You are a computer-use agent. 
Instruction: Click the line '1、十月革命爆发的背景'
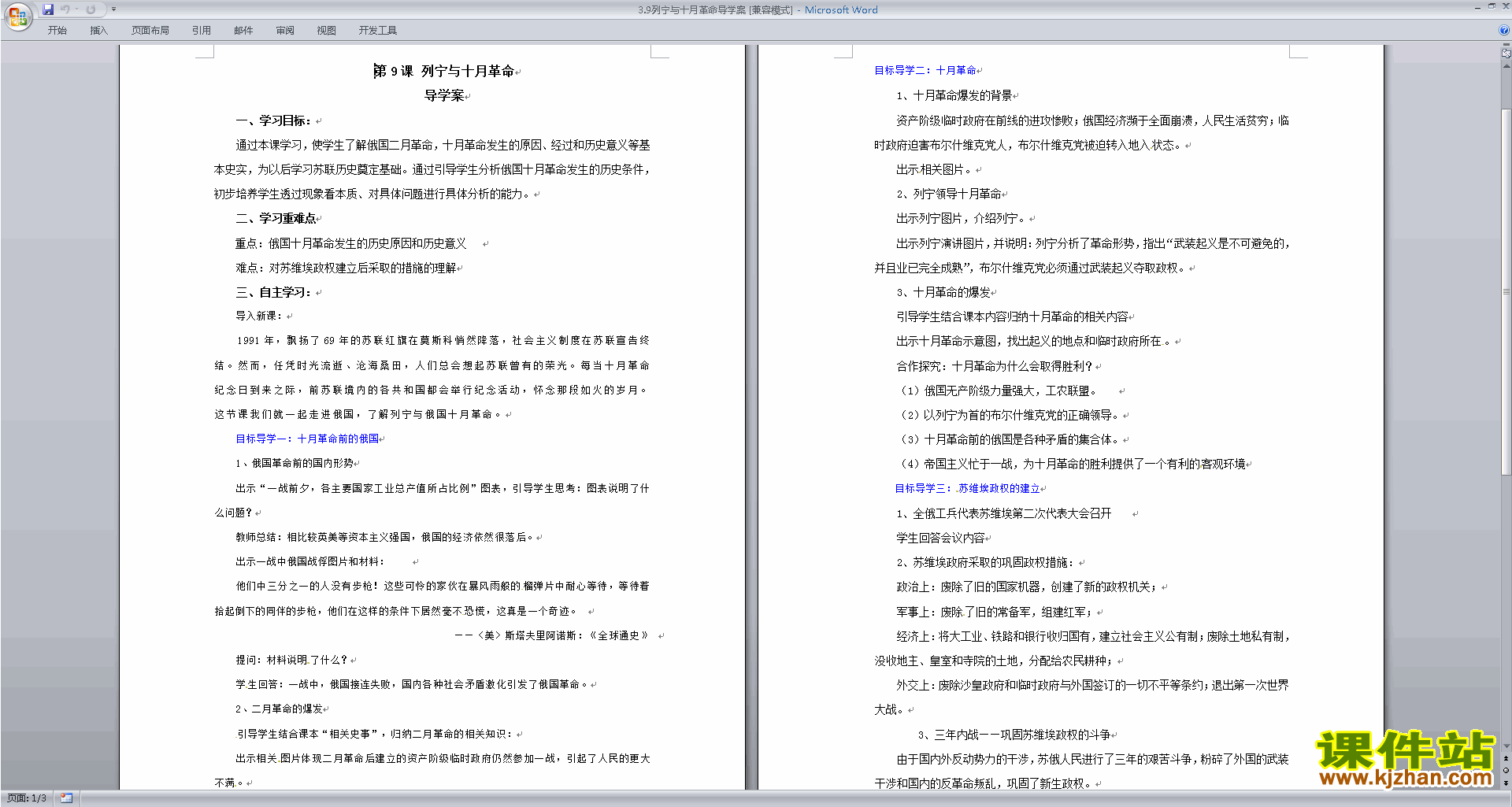(954, 95)
